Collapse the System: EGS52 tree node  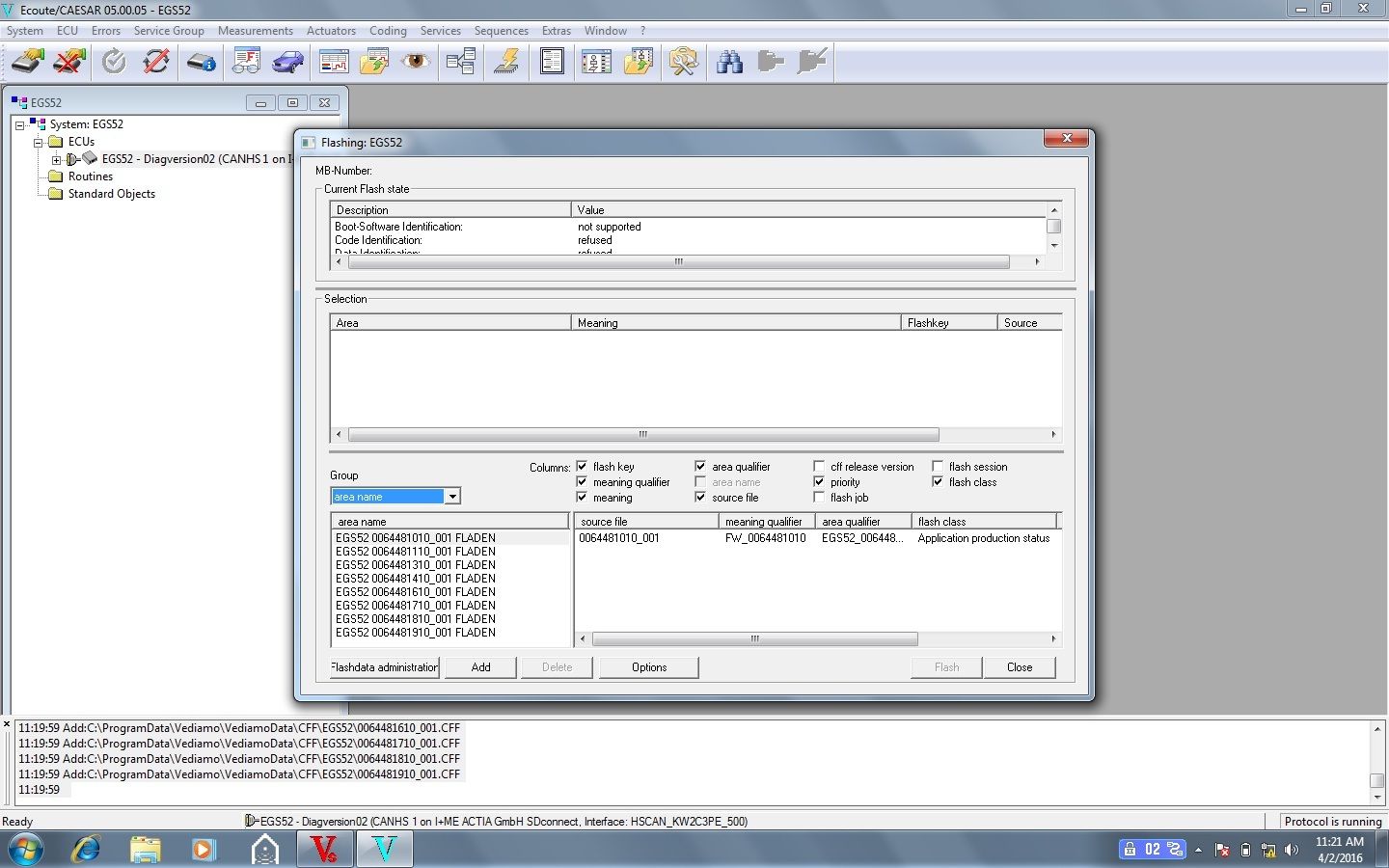pyautogui.click(x=20, y=124)
